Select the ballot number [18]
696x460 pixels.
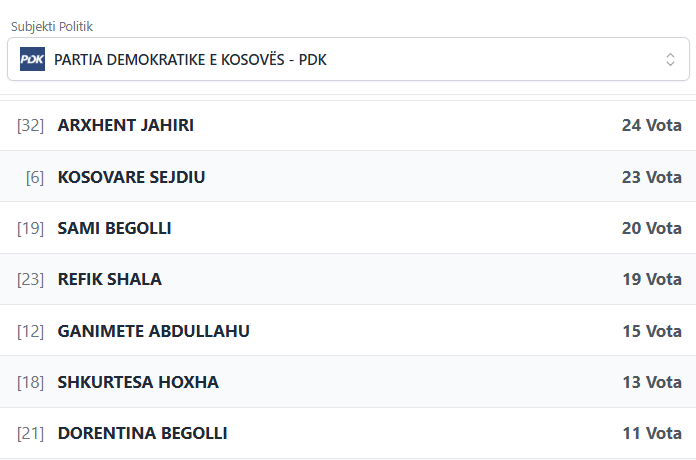click(31, 382)
